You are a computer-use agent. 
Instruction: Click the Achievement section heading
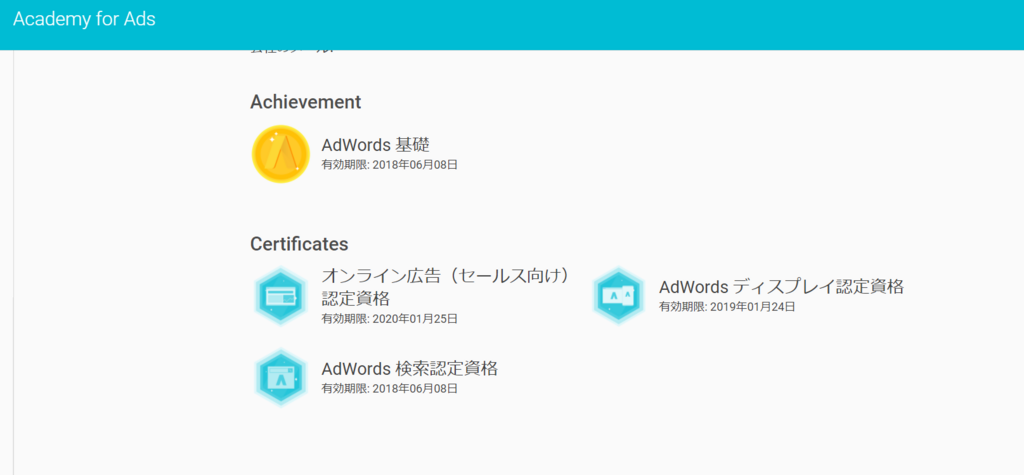tap(306, 102)
